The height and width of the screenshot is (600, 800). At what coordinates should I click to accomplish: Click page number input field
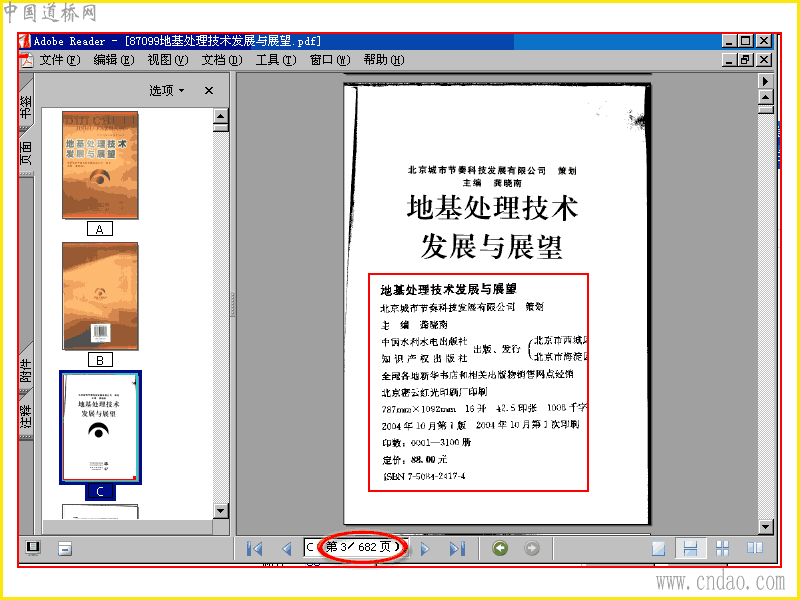tap(355, 548)
